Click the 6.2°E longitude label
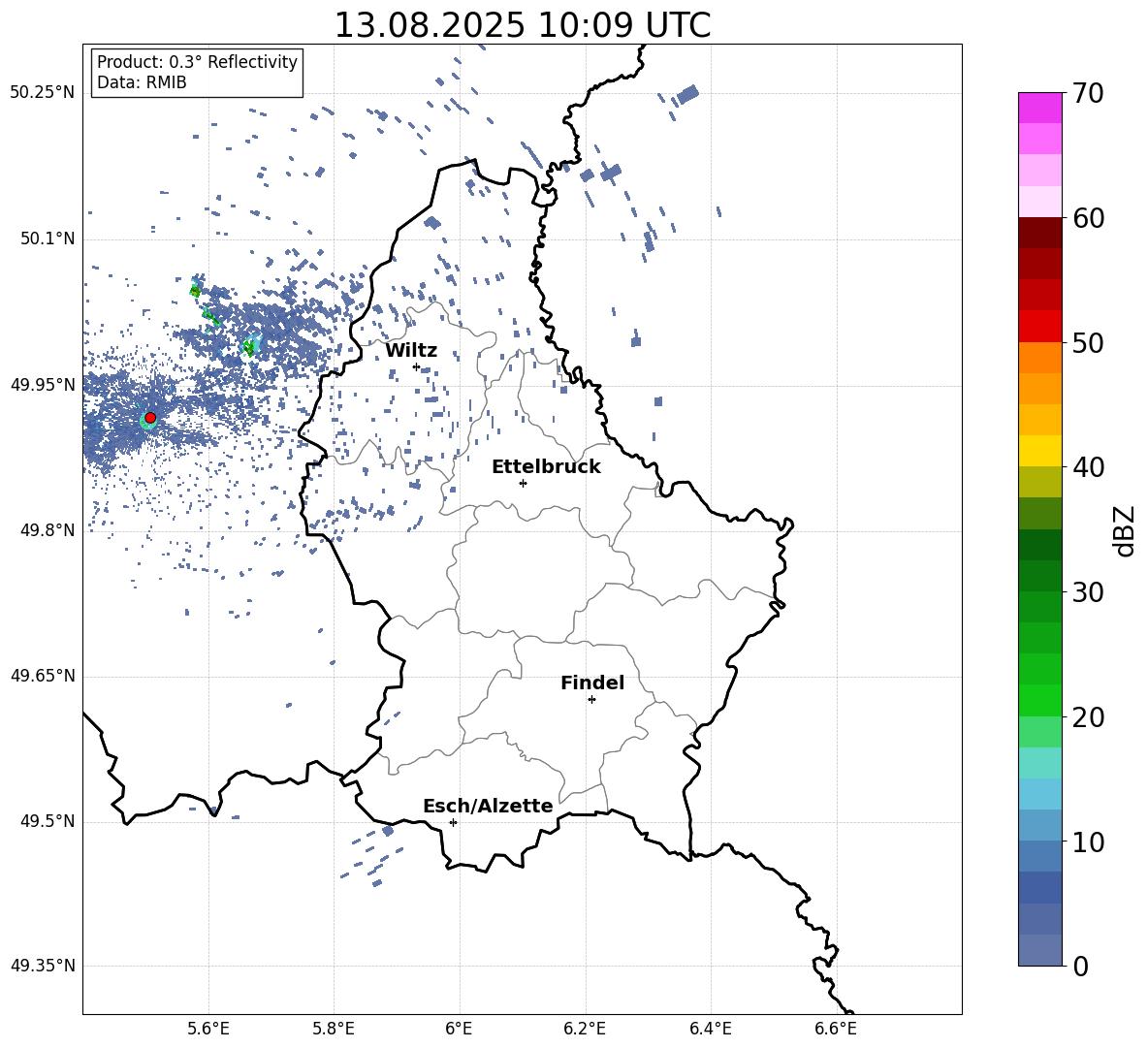The image size is (1148, 1048). (x=585, y=1029)
